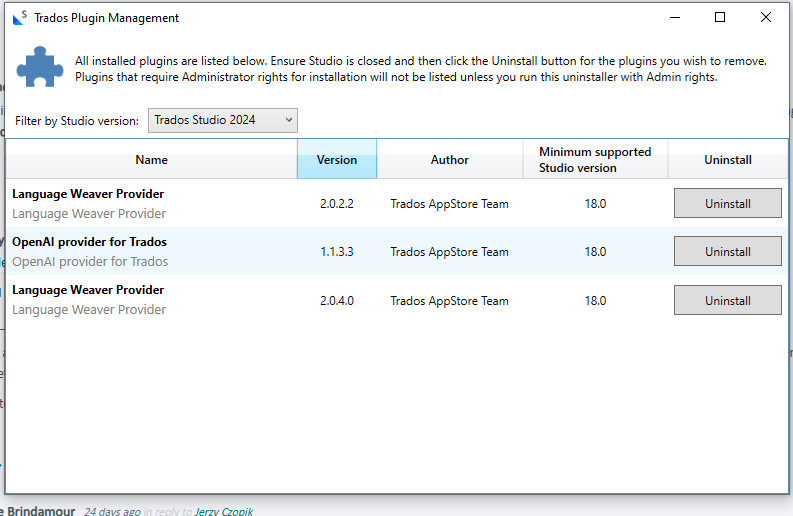Screen dimensions: 793x516
Task: Click the Uninstall column header
Action: [x=728, y=160]
